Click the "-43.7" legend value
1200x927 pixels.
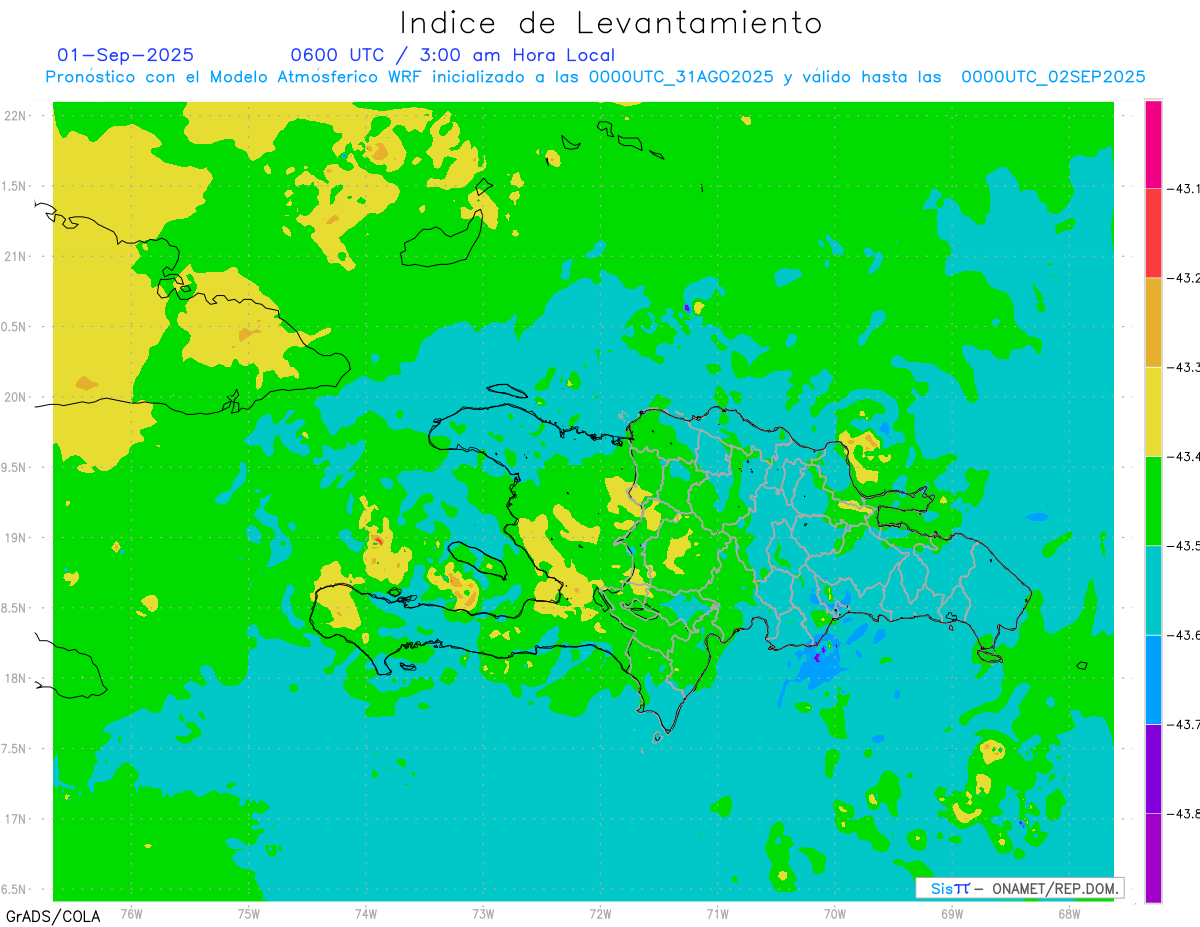point(1184,724)
